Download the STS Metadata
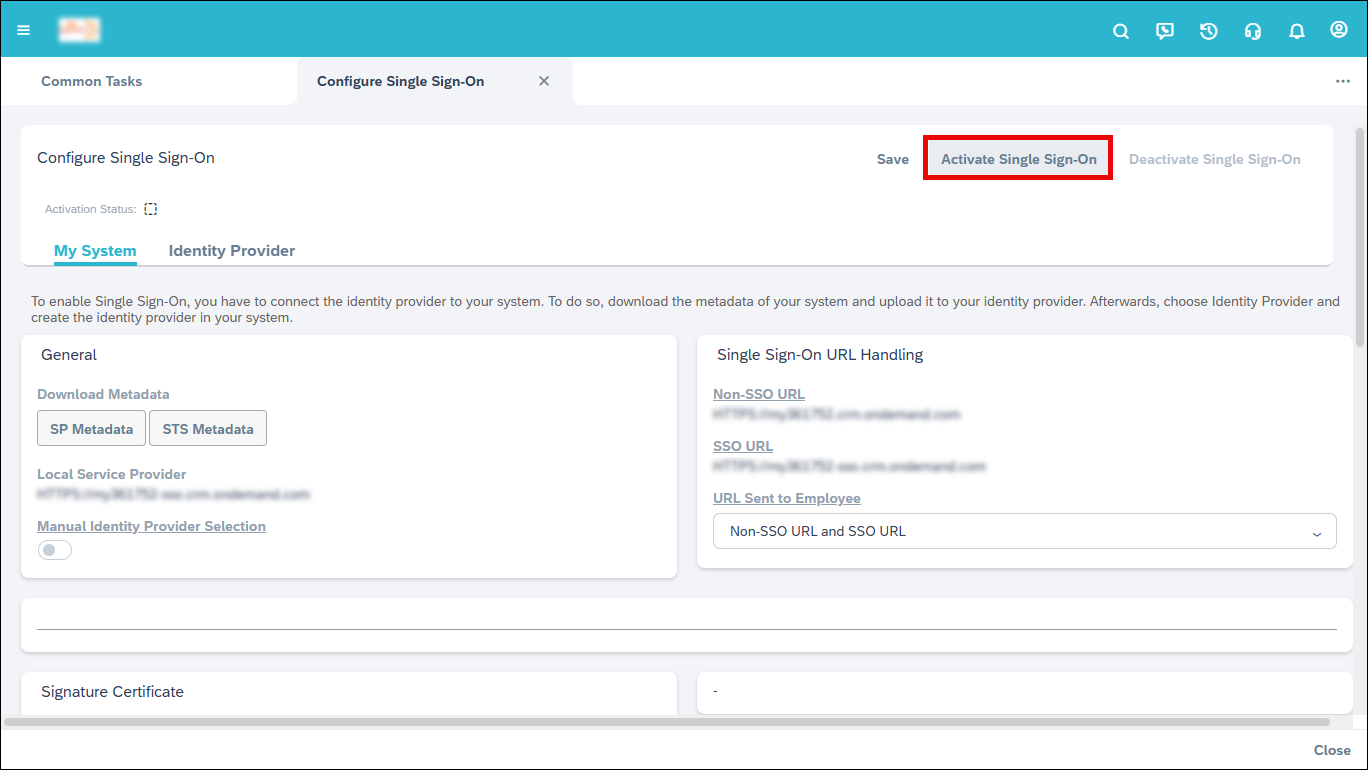Screen dimensions: 1368x770 pos(208,429)
